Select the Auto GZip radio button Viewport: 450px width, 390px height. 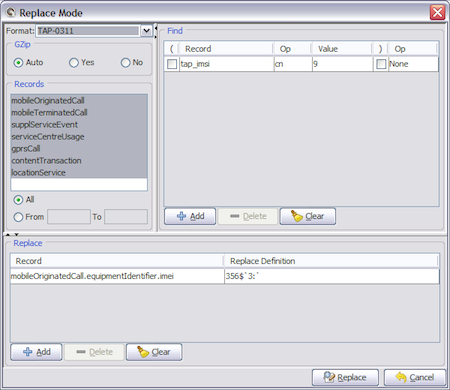click(x=18, y=63)
